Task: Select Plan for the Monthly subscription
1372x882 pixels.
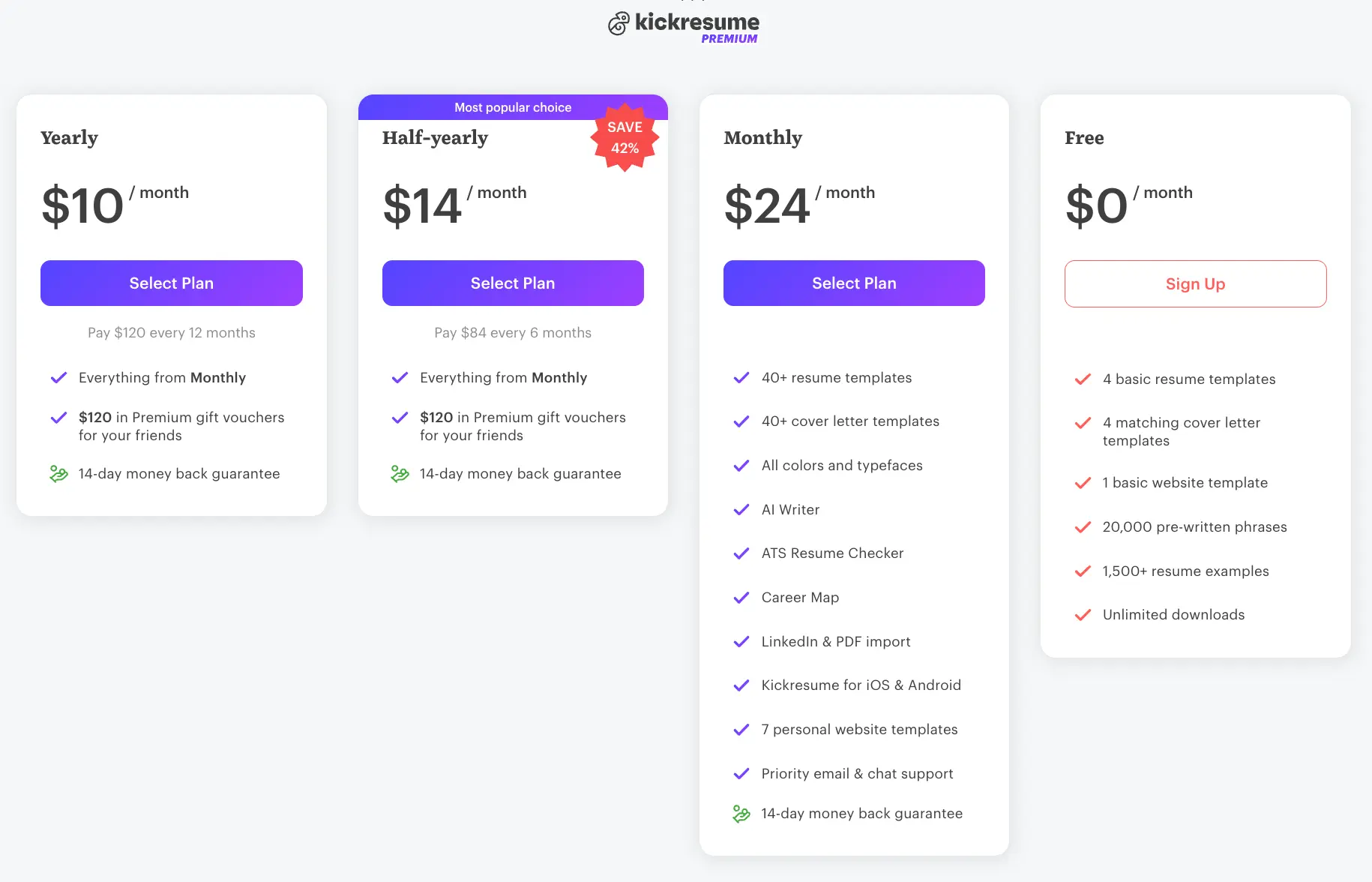Action: tap(854, 283)
